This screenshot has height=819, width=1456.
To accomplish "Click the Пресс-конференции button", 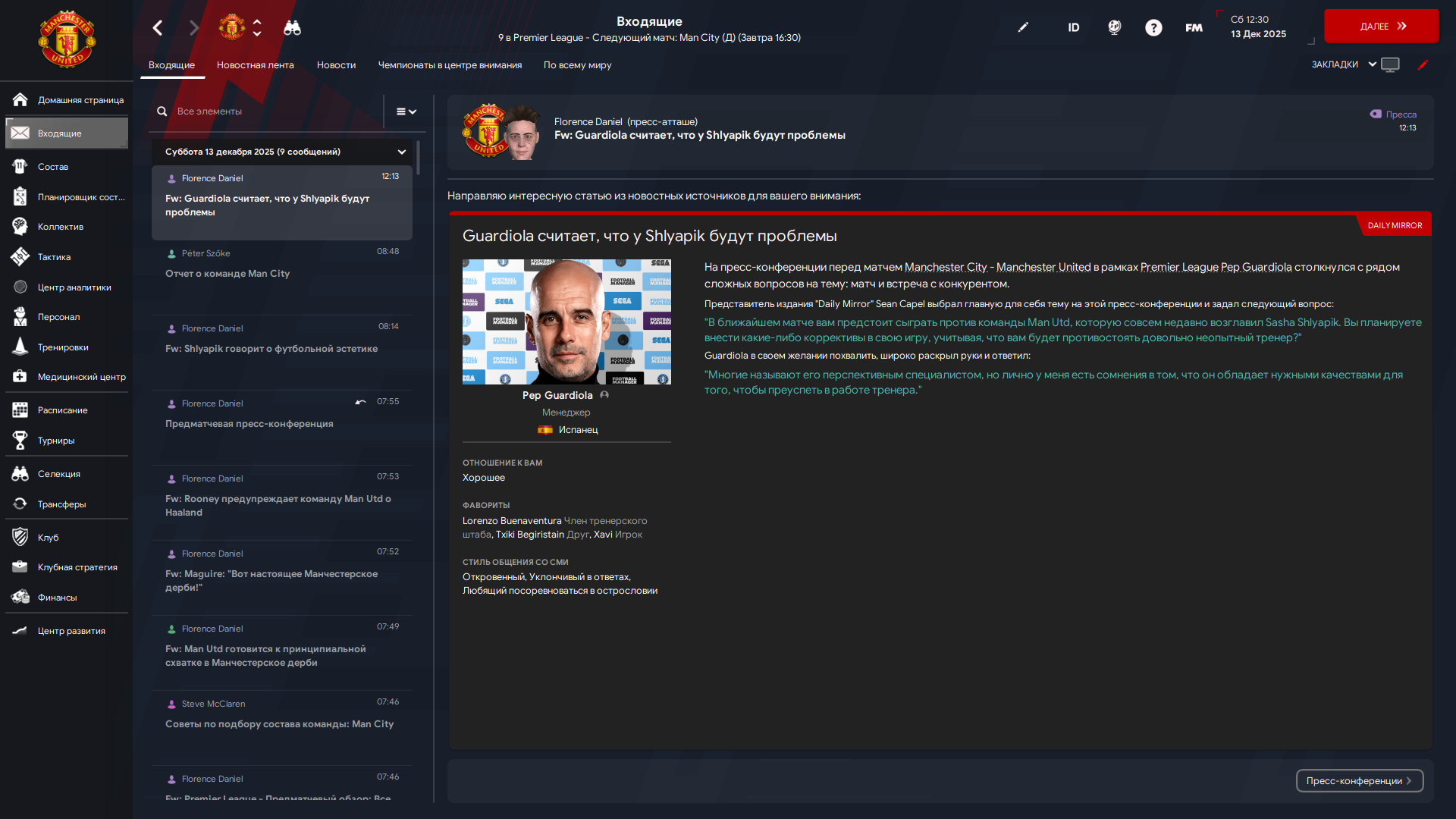I will pyautogui.click(x=1359, y=781).
